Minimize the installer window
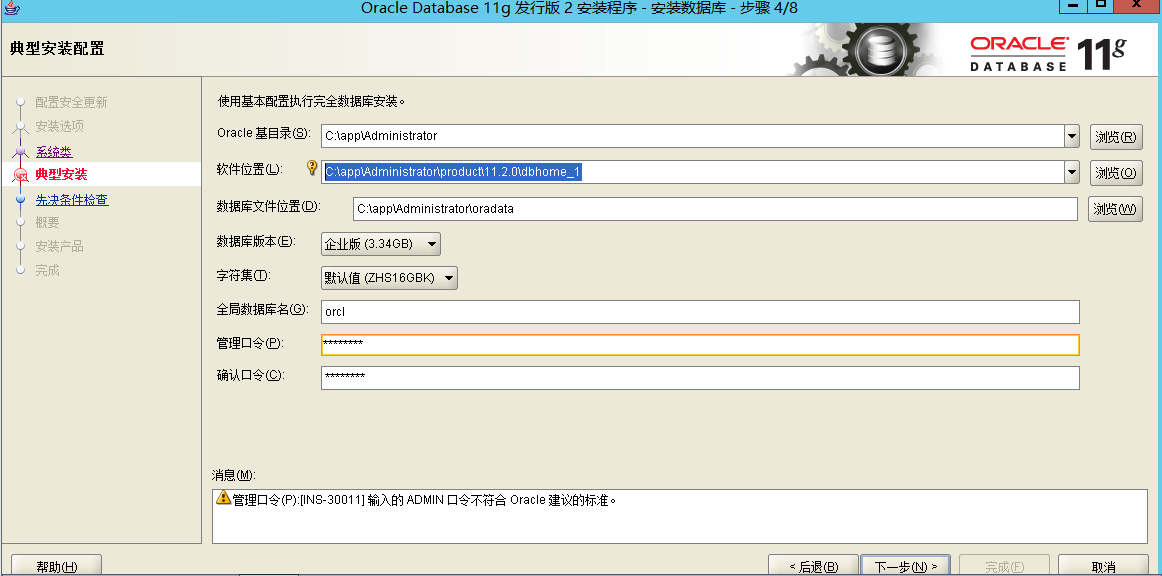 tap(1072, 5)
